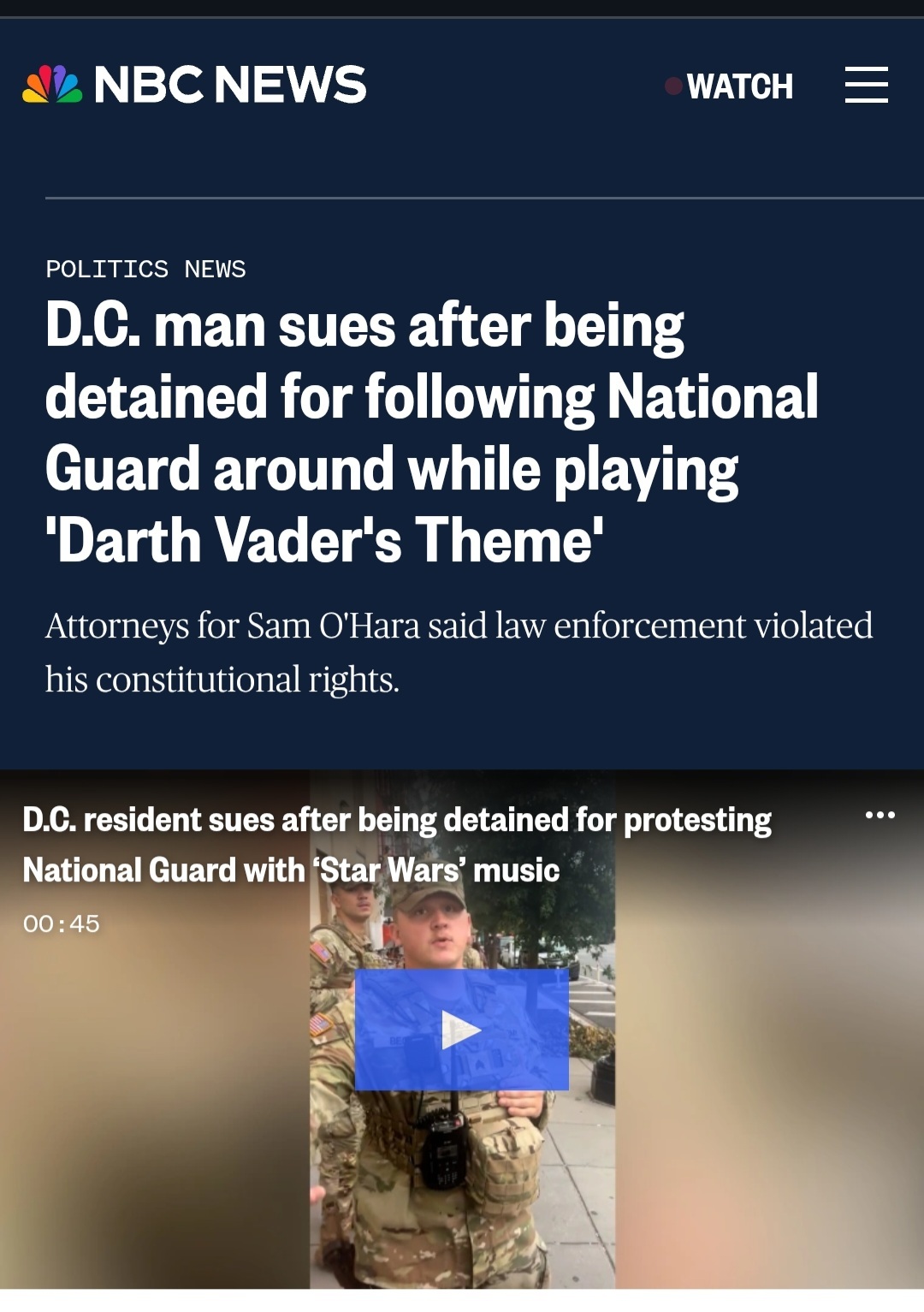Click the Sam O'Hara attorneys subheadline
924x1312 pixels.
pyautogui.click(x=459, y=652)
